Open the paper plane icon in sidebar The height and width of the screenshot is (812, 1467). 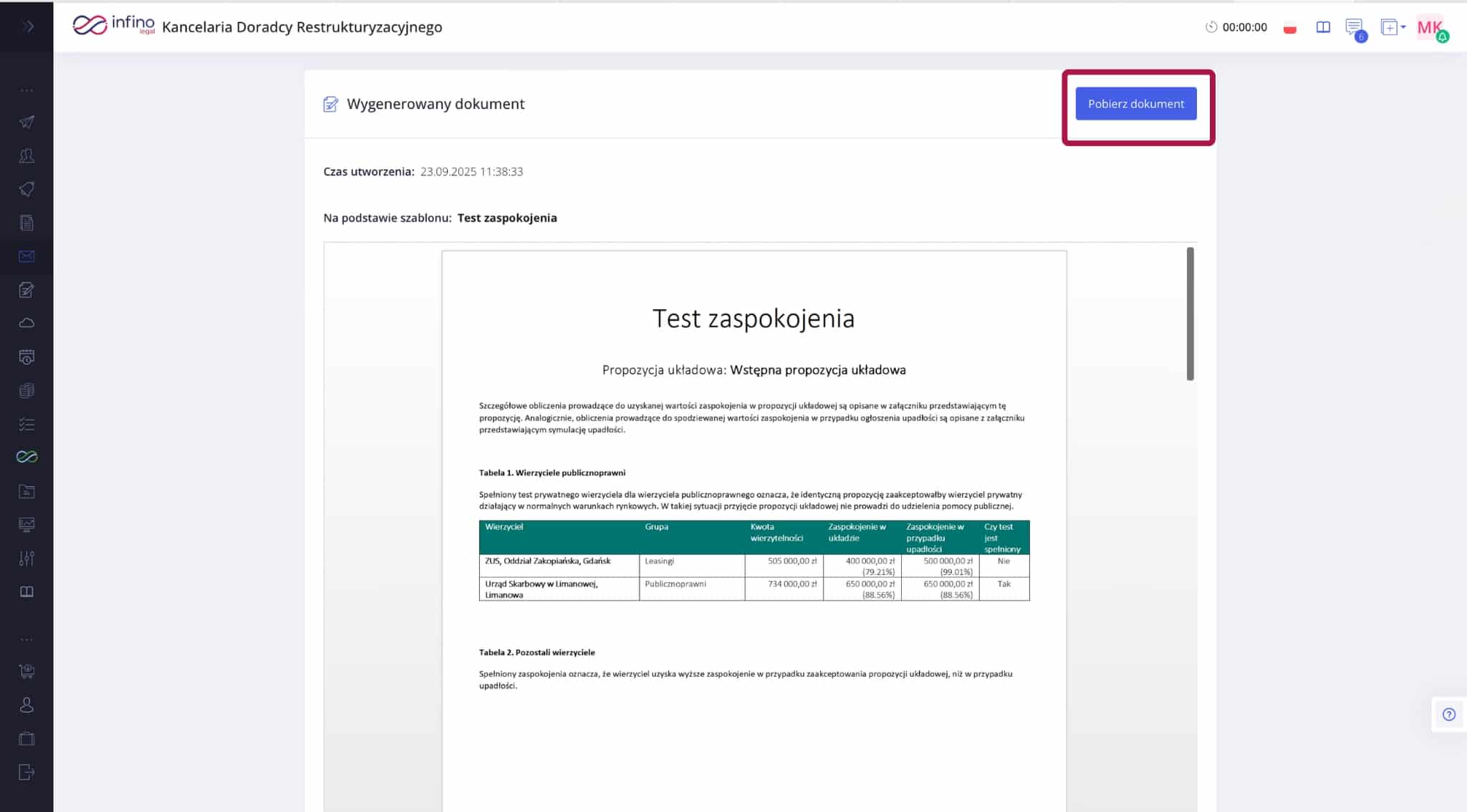pyautogui.click(x=27, y=122)
